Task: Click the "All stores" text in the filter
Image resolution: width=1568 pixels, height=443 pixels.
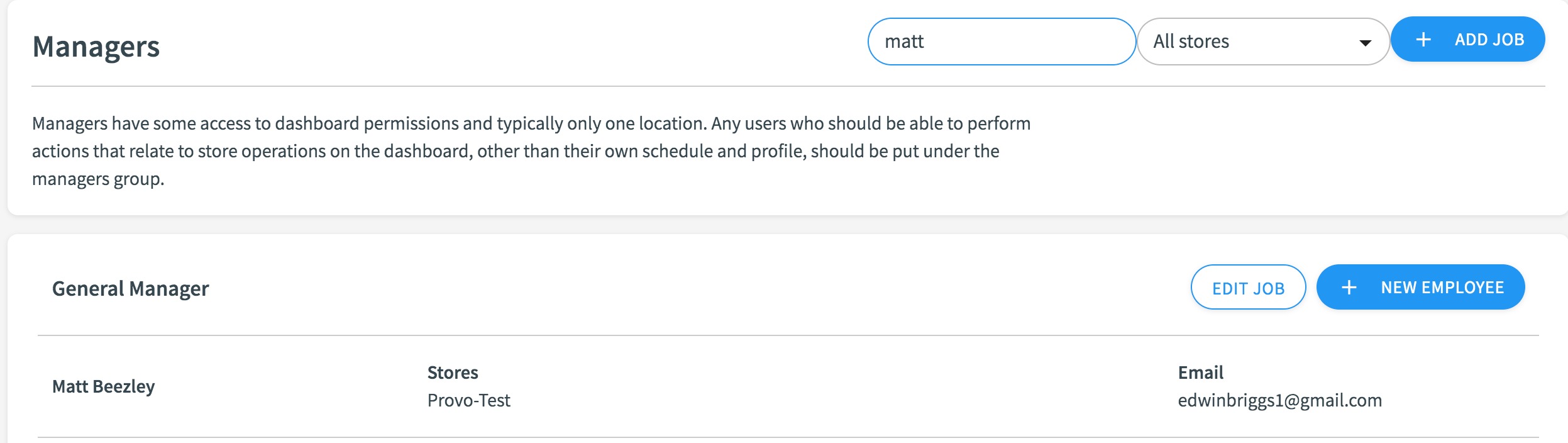Action: (x=1191, y=42)
